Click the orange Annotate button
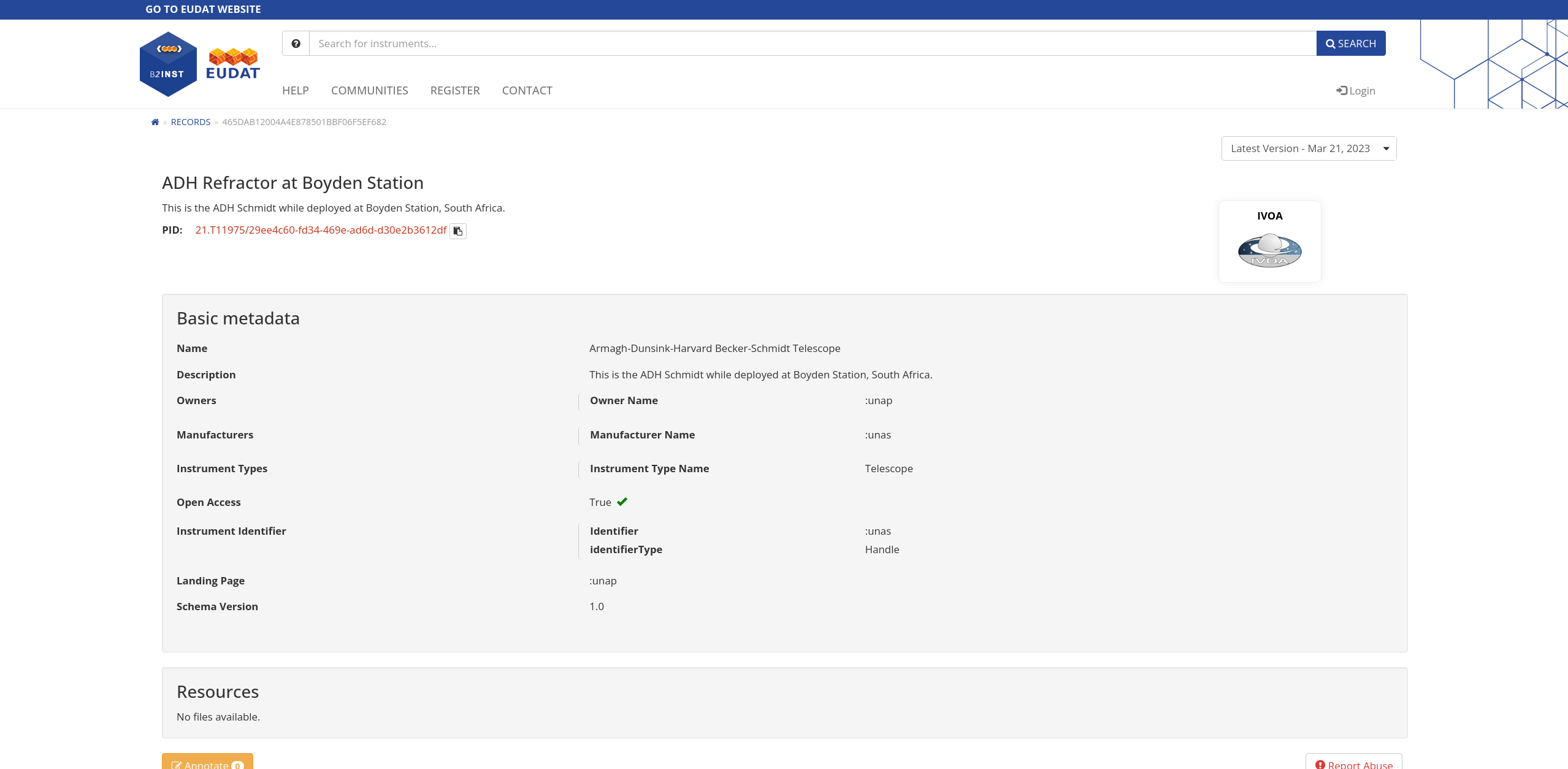Screen dimensions: 1568x769 click(x=207, y=763)
